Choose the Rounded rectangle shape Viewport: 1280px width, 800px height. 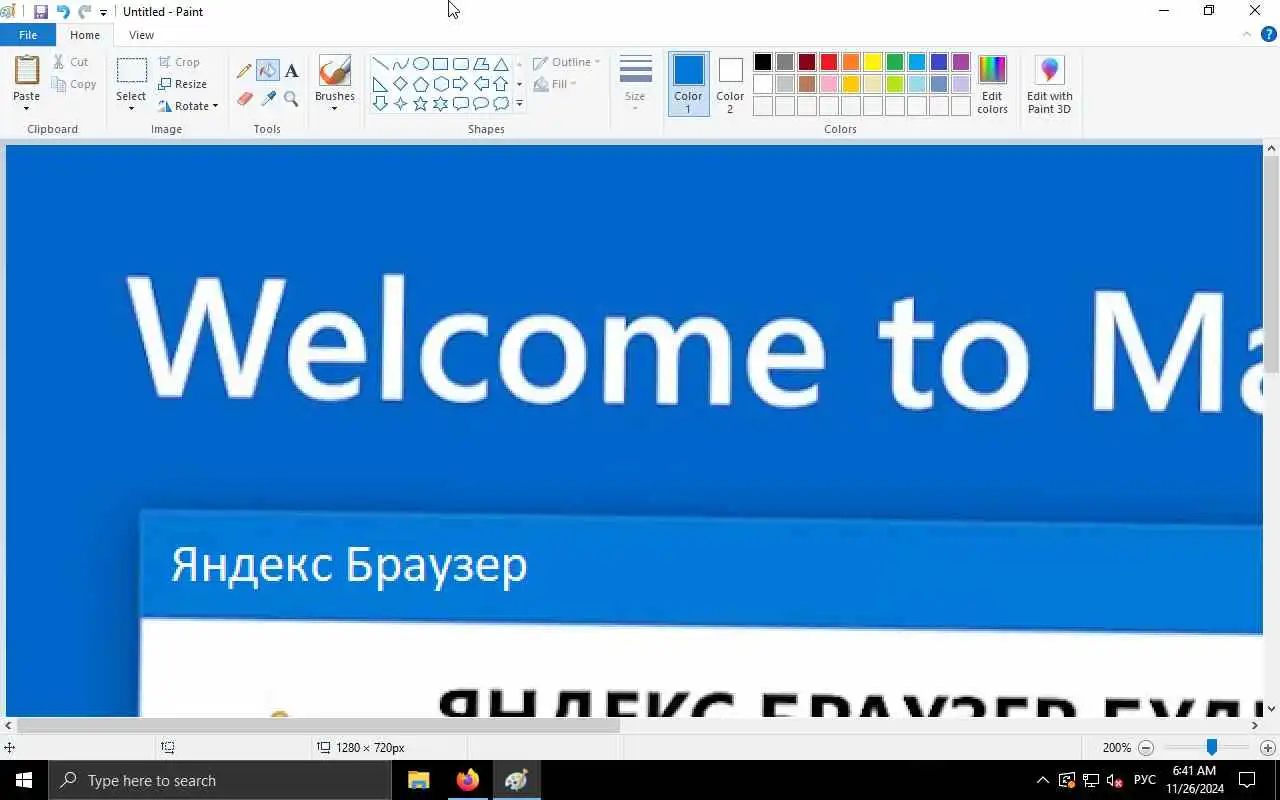(x=460, y=64)
